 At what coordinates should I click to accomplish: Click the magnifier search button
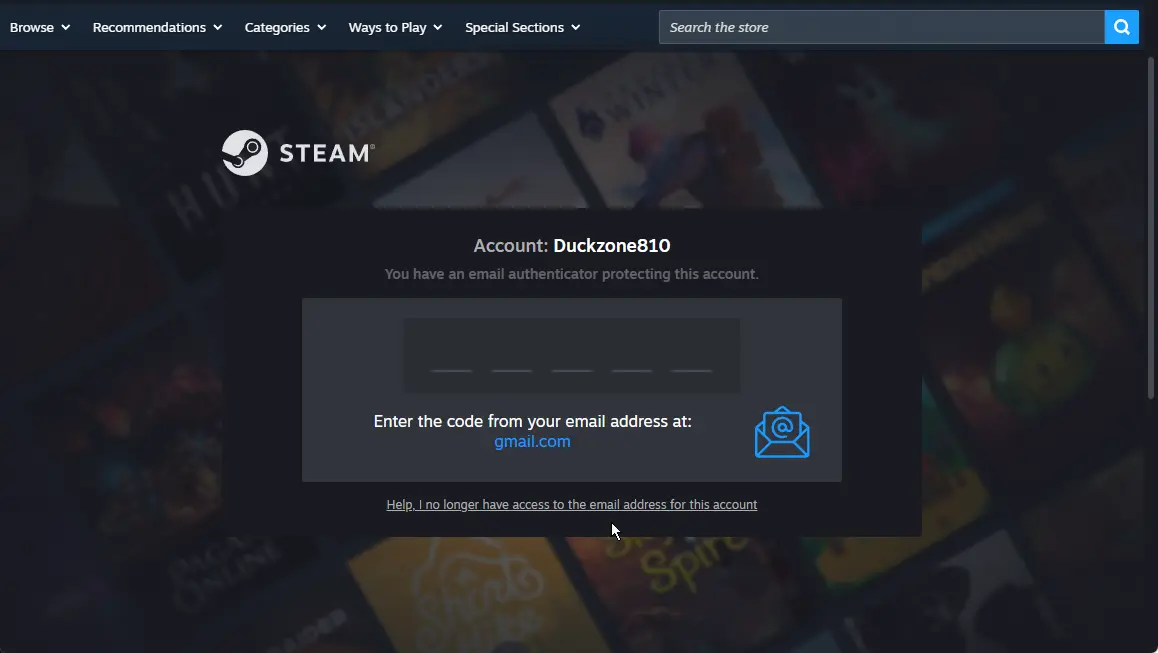pyautogui.click(x=1121, y=27)
